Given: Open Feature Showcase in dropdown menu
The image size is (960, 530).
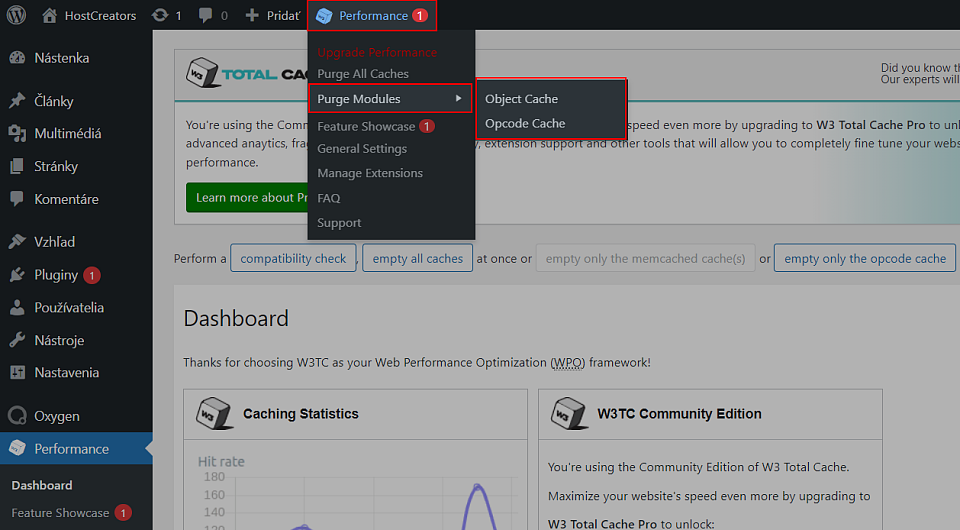Looking at the screenshot, I should [375, 126].
